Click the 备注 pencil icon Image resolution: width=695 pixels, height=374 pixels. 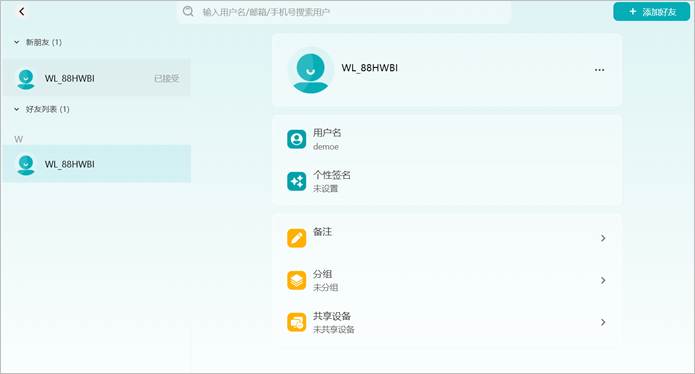297,238
